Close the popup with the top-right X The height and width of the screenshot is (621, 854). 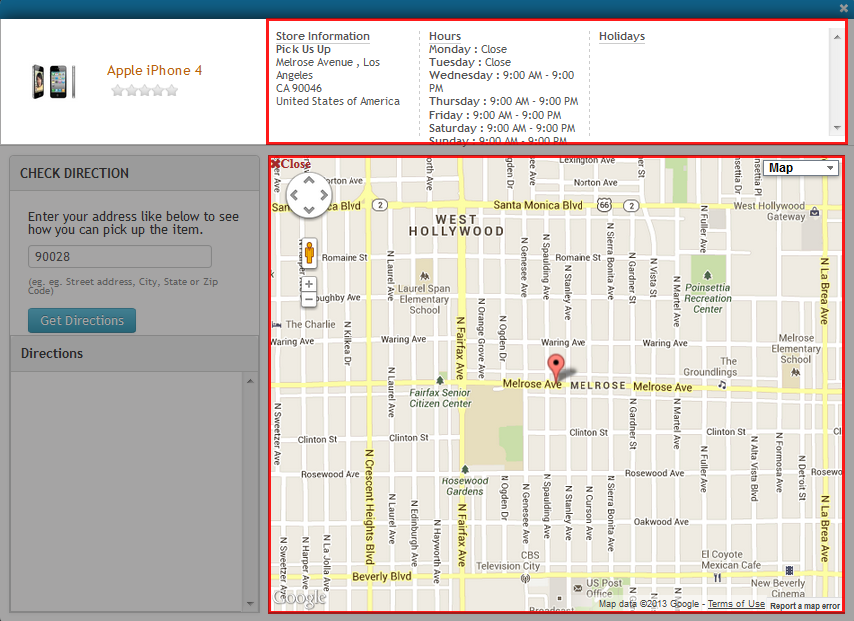tap(844, 8)
